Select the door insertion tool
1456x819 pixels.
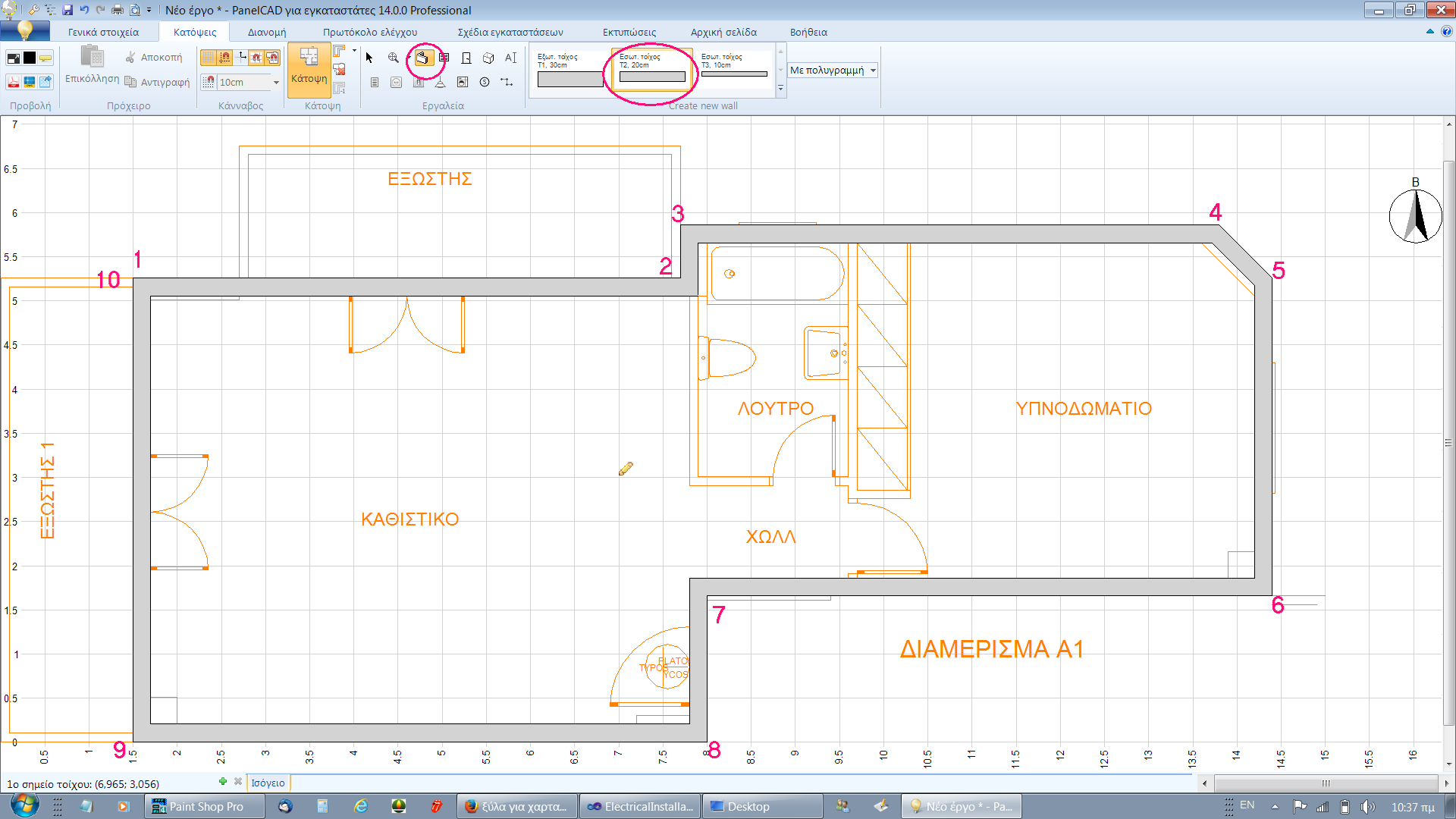point(466,58)
